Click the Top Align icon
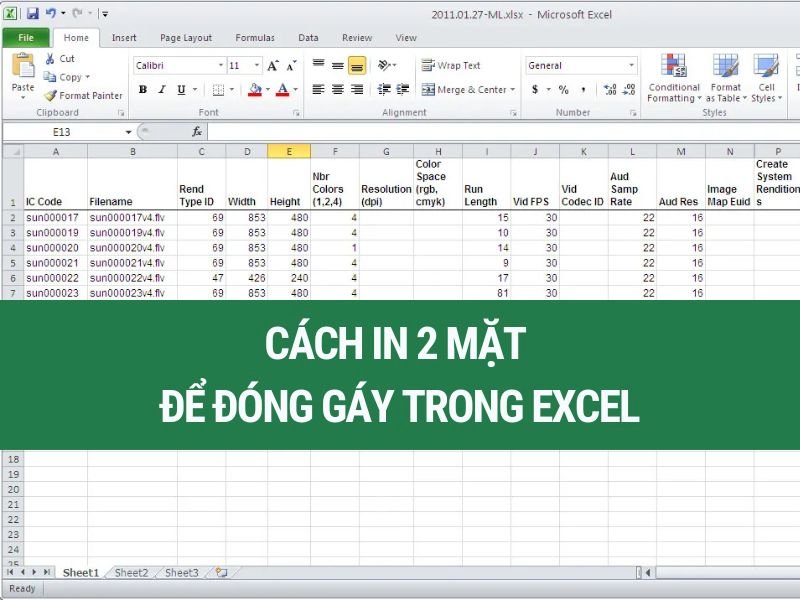The height and width of the screenshot is (600, 800). tap(318, 65)
